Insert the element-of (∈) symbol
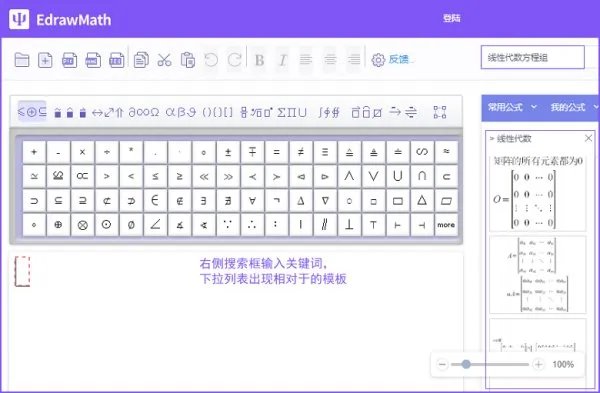The width and height of the screenshot is (600, 393). 155,201
